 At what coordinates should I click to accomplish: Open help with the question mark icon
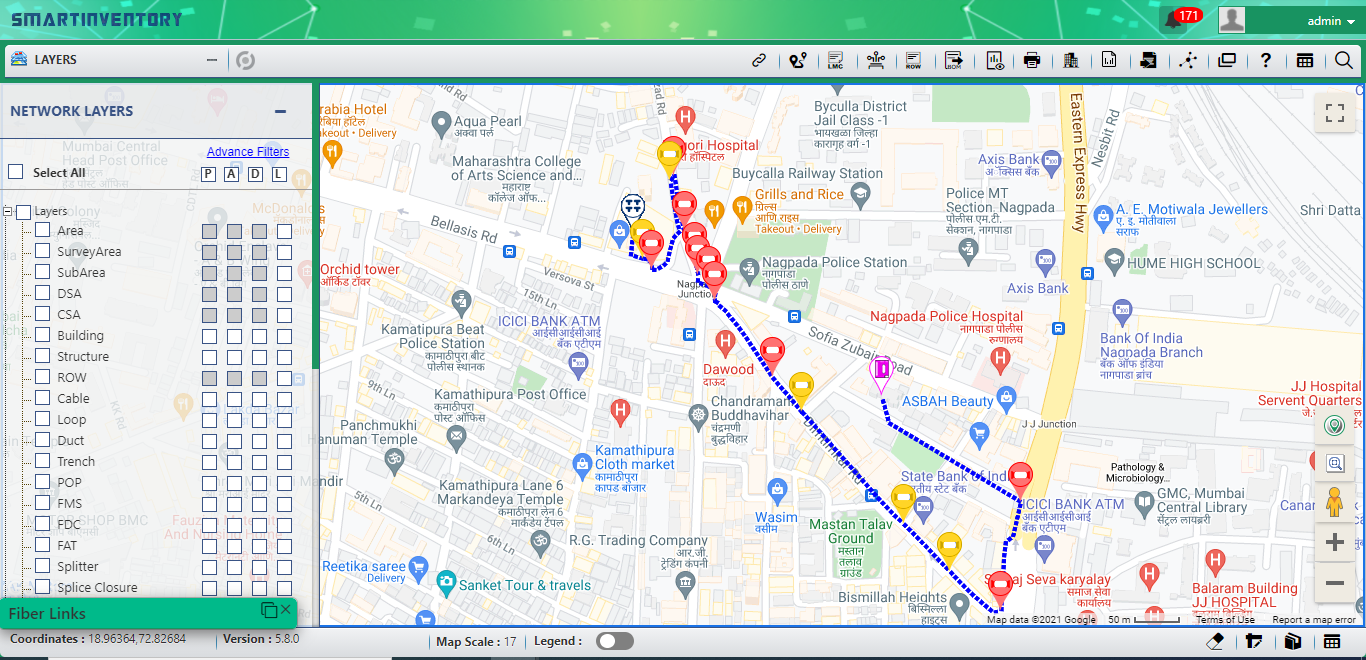pyautogui.click(x=1265, y=61)
